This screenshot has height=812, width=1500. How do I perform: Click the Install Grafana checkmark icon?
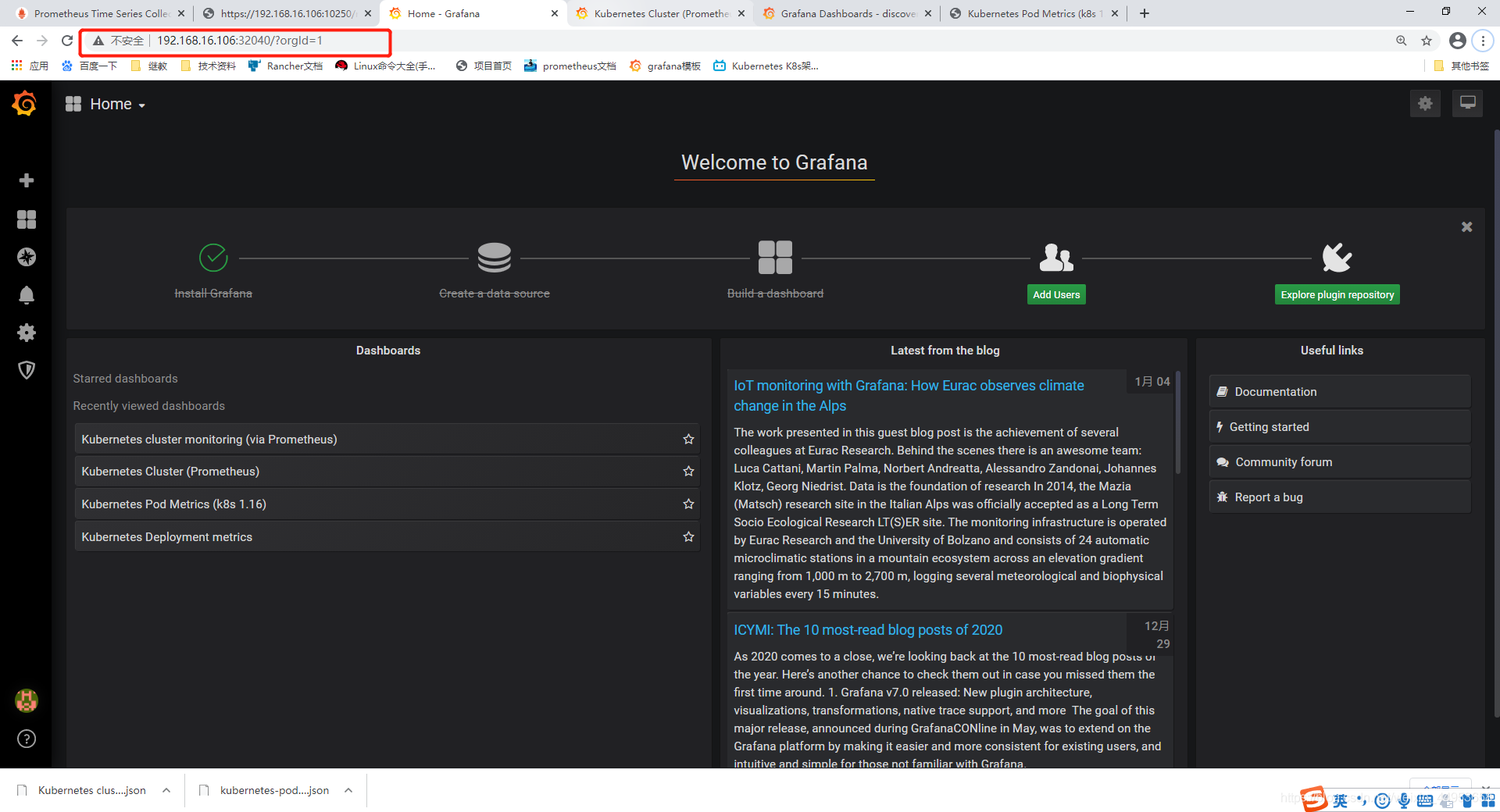pyautogui.click(x=213, y=258)
